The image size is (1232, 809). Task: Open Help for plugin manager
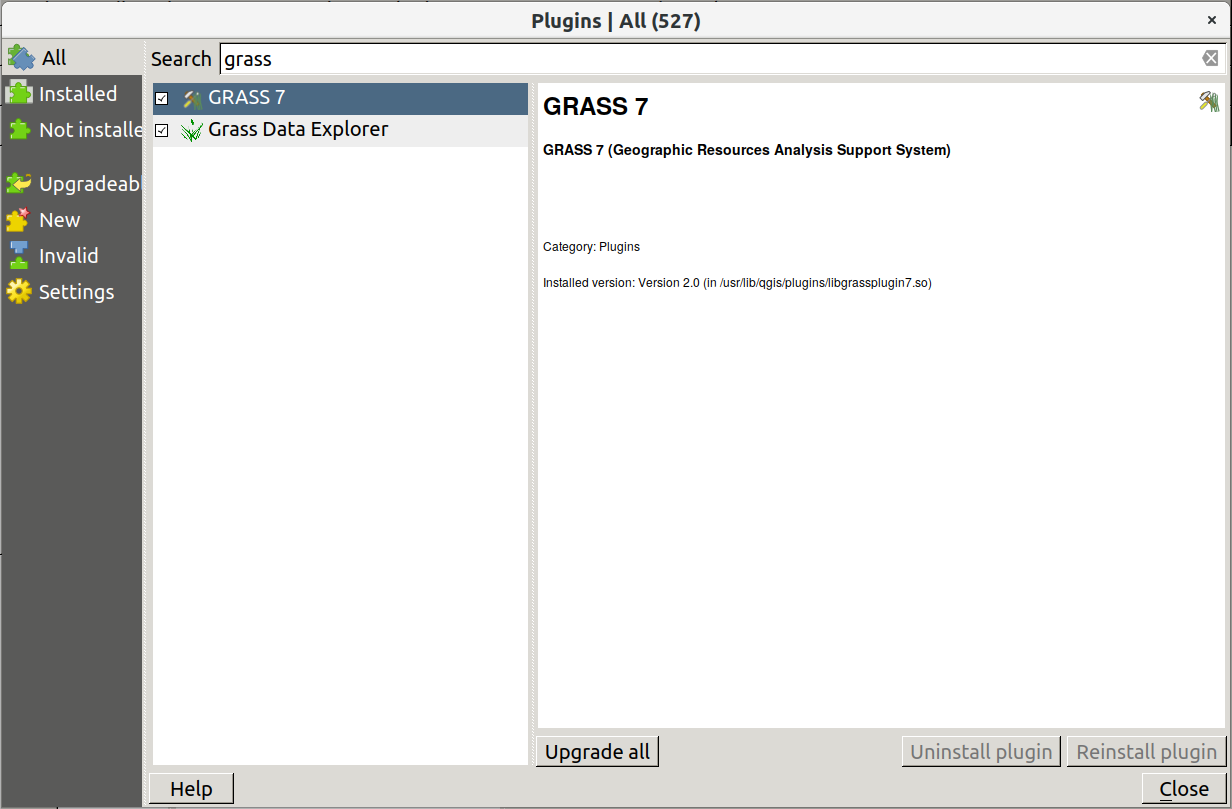click(x=191, y=789)
